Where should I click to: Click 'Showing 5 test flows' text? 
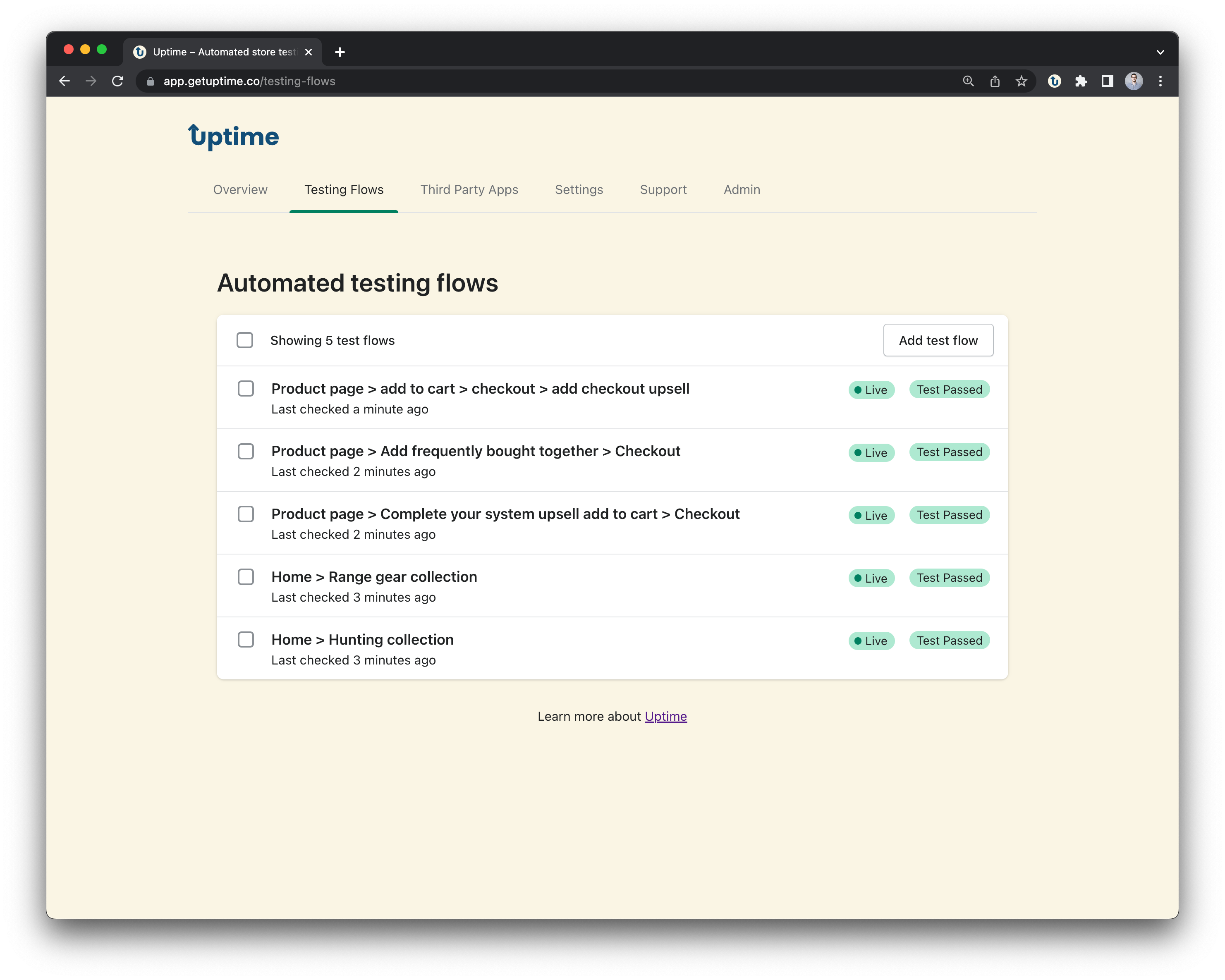[x=333, y=340]
